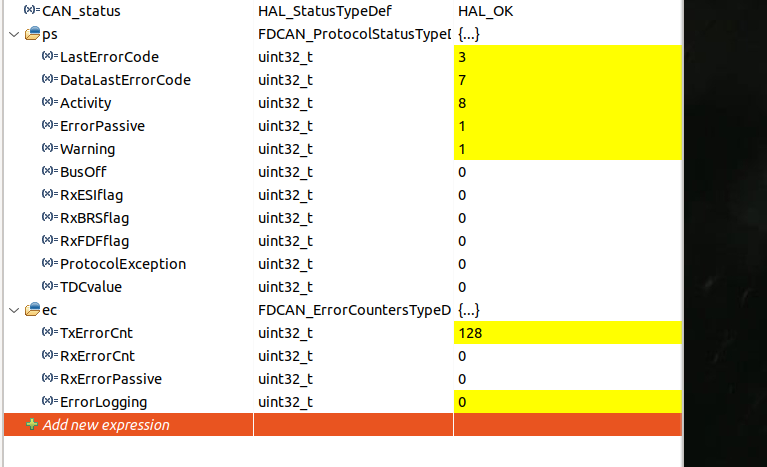This screenshot has width=767, height=467.
Task: Select the Warning expression name
Action: (88, 149)
